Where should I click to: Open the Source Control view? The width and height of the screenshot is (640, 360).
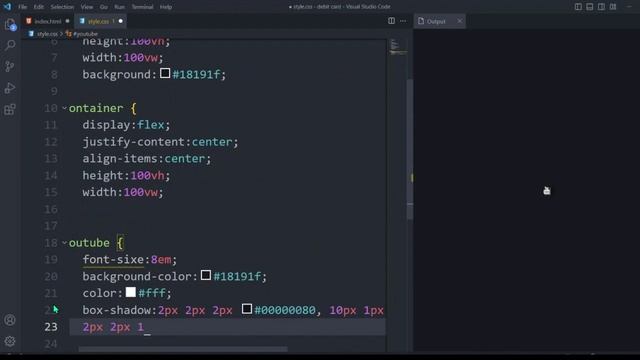pos(10,66)
